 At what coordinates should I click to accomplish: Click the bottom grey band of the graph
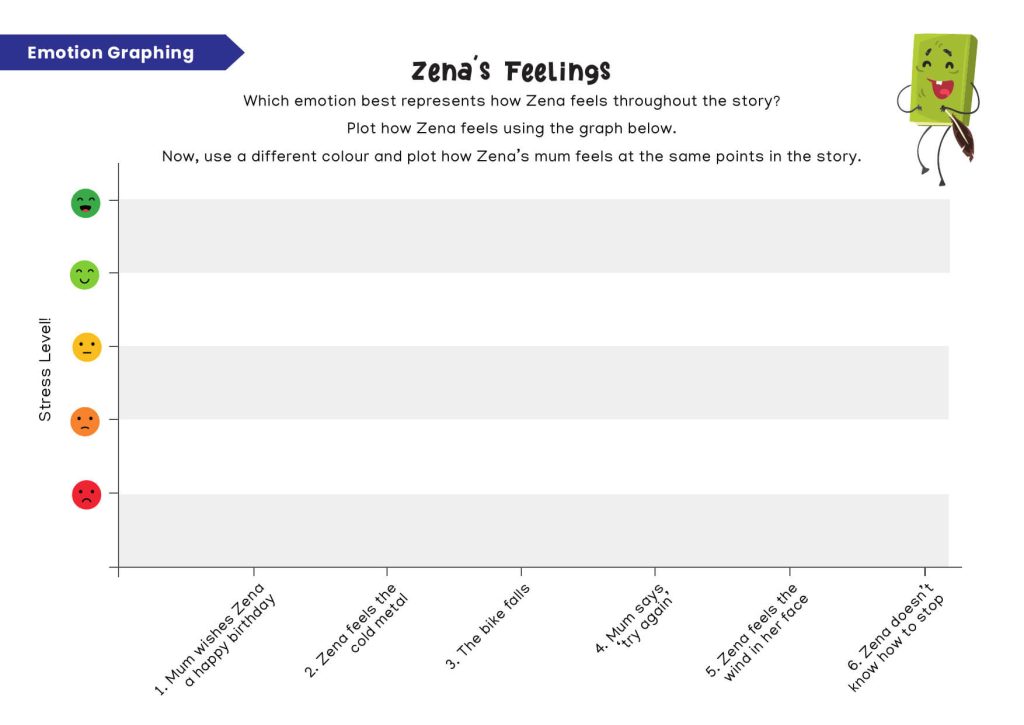click(x=534, y=530)
